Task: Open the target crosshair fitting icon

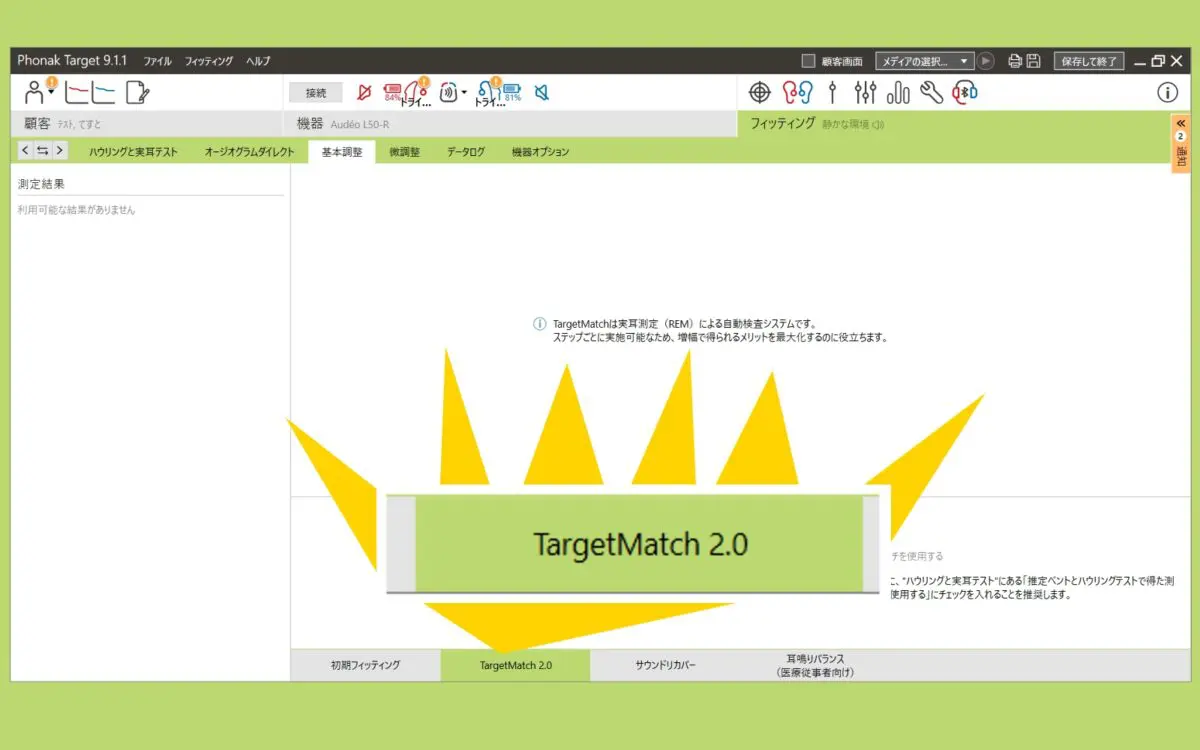Action: [760, 93]
